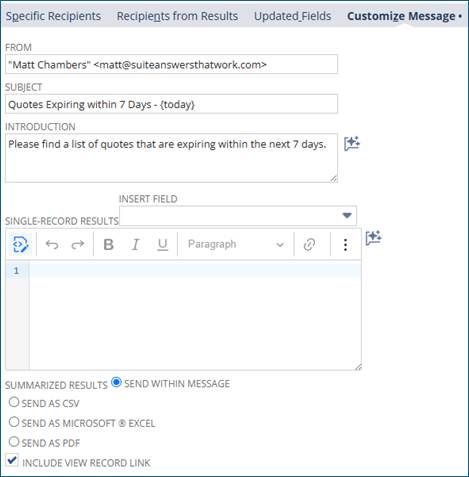Select Send Within Message radio option
The height and width of the screenshot is (477, 469).
point(116,382)
